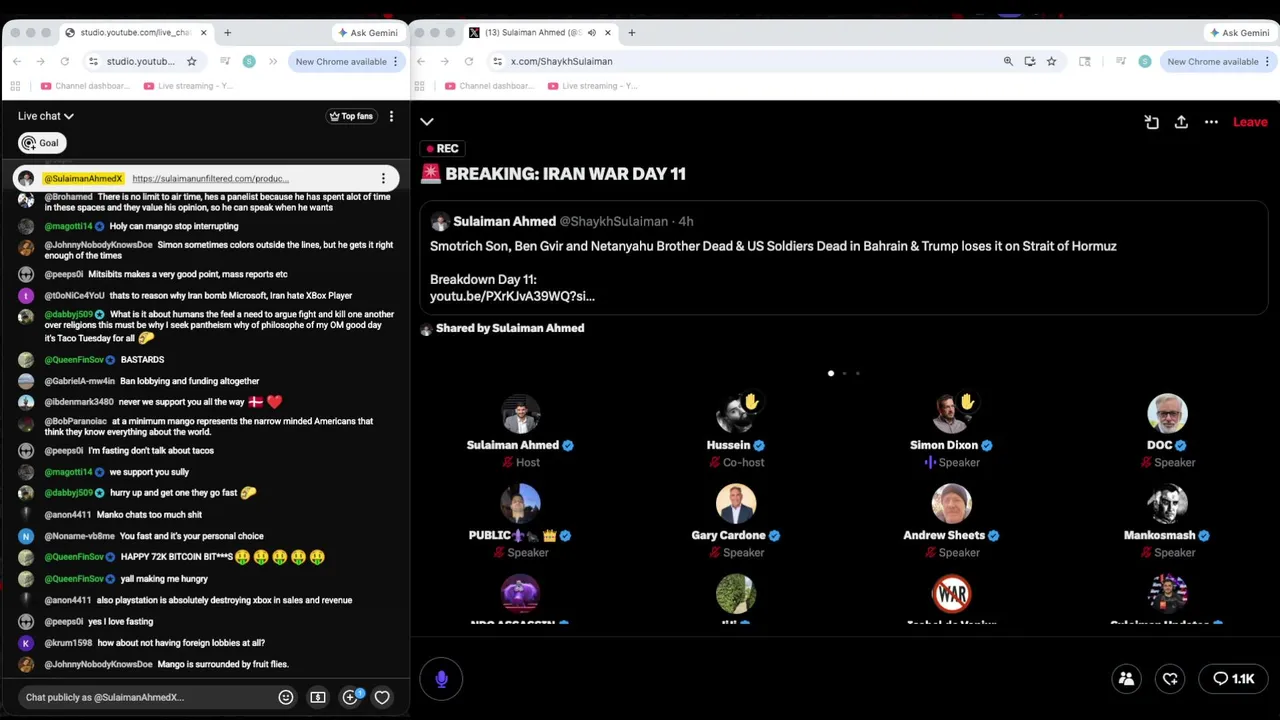Click New Chrome available in YouTube window
The width and height of the screenshot is (1280, 720).
347,61
